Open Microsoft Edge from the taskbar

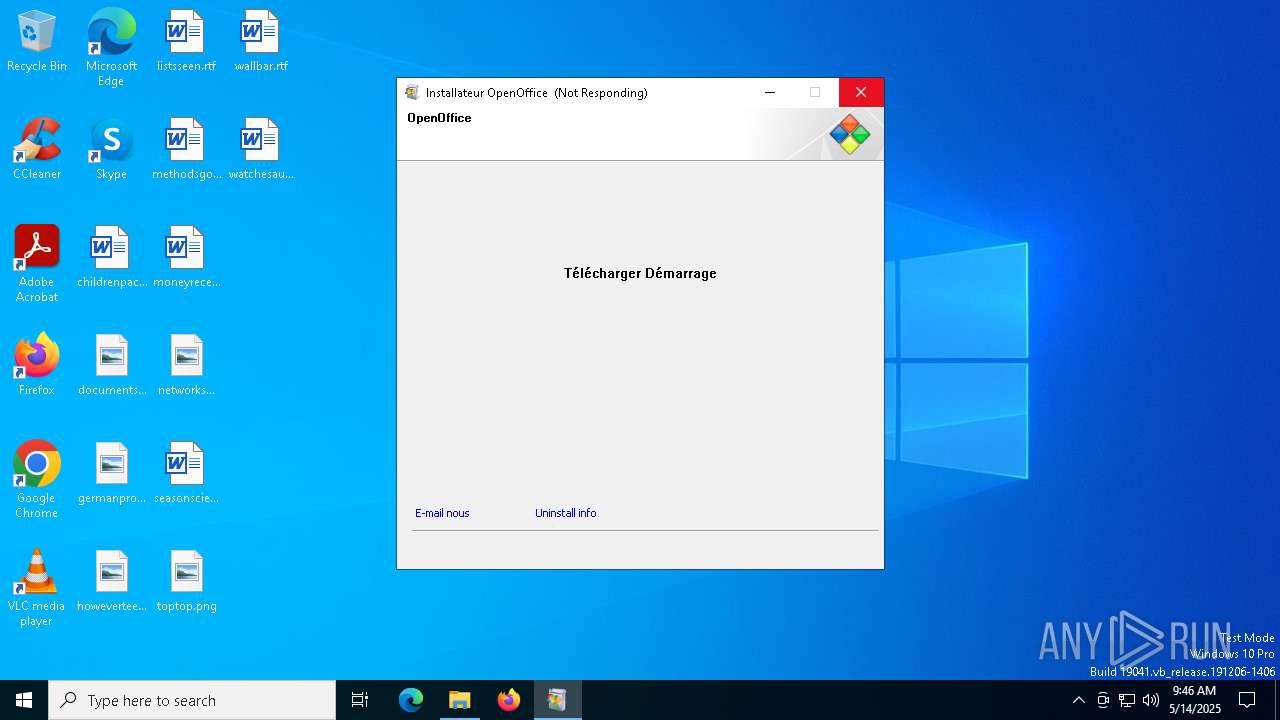click(x=411, y=700)
